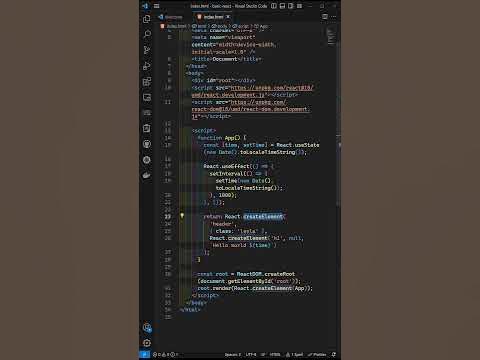This screenshot has width=480, height=360.
Task: Open the Accounts icon in activity bar
Action: pyautogui.click(x=147, y=327)
